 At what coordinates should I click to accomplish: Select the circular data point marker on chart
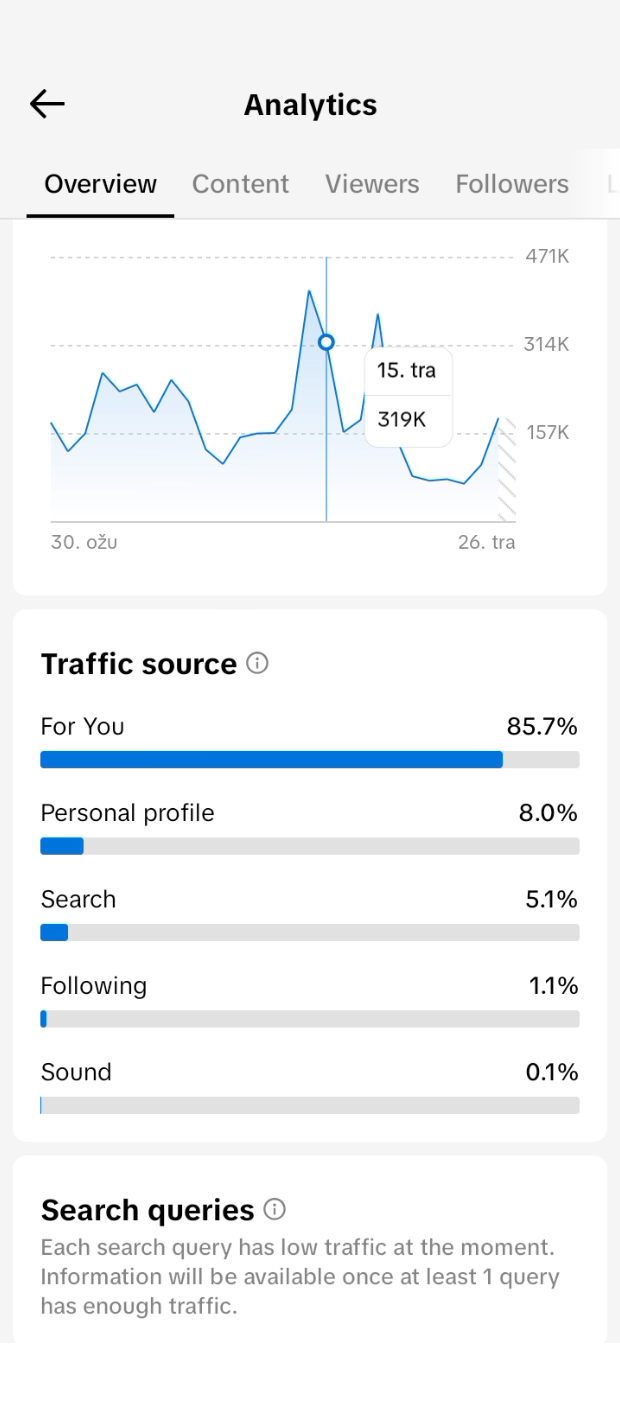pyautogui.click(x=326, y=342)
